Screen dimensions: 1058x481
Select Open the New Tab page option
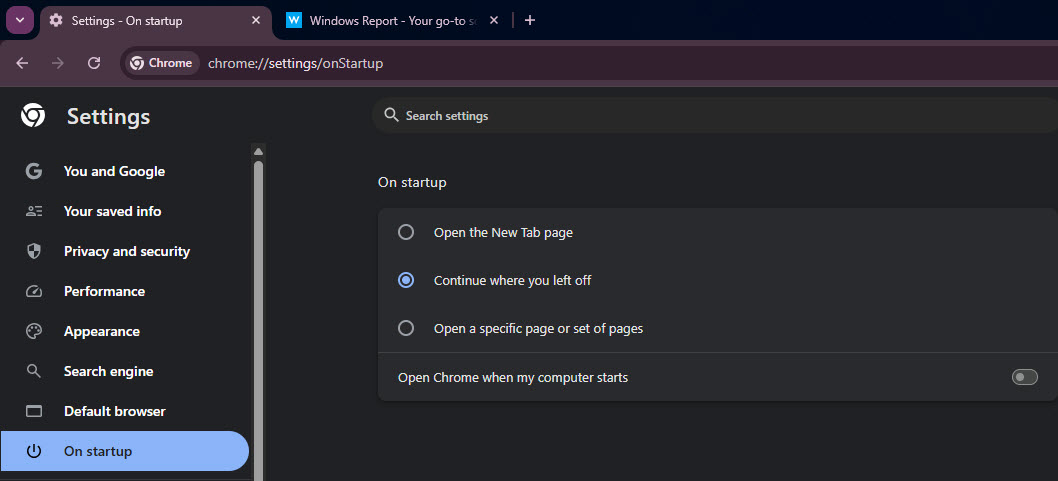click(x=406, y=232)
